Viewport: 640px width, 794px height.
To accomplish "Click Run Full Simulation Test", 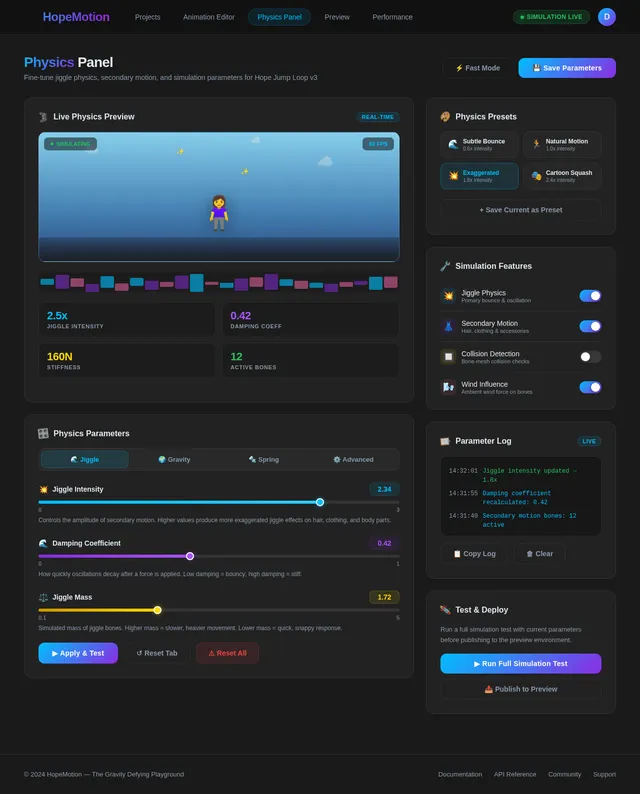I will 520,664.
